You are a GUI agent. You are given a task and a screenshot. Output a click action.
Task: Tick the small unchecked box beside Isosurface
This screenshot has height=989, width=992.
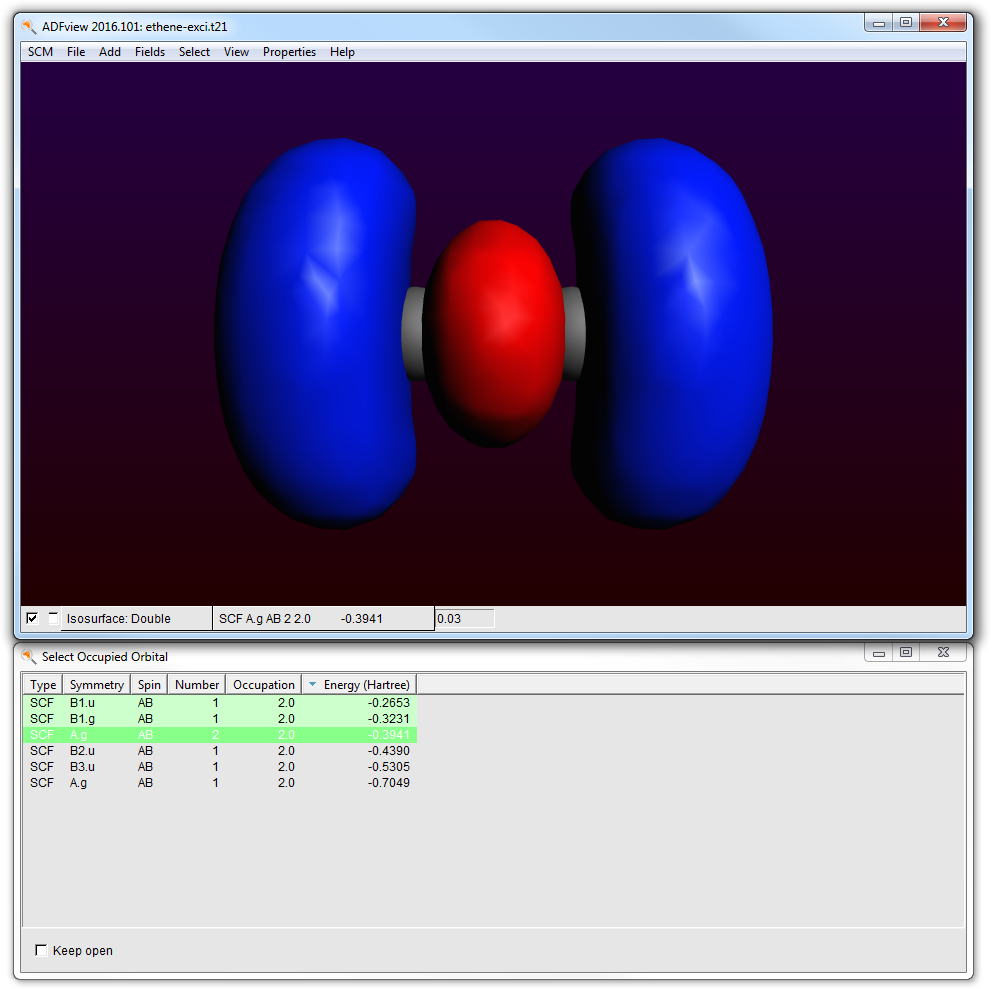coord(53,618)
